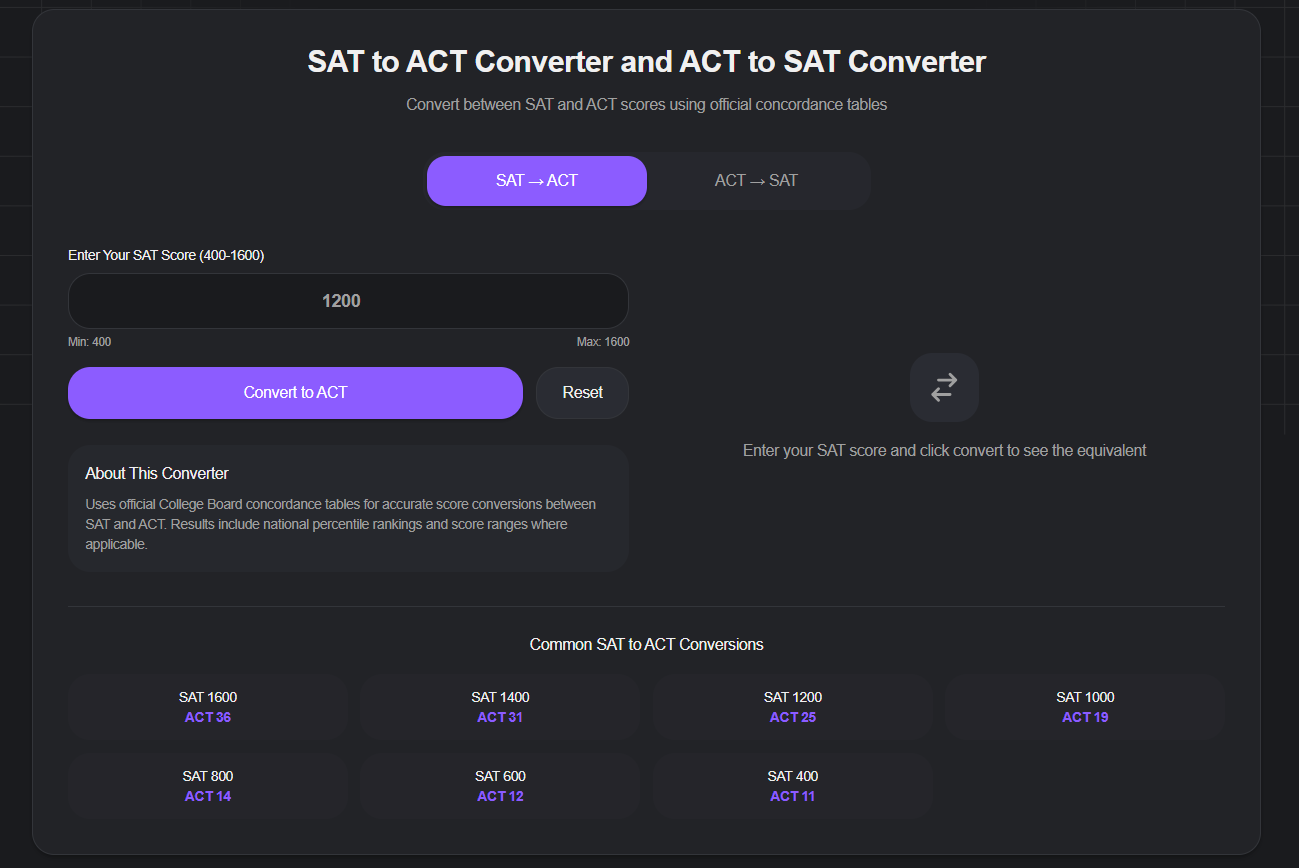
Task: Click the main converter page title
Action: 646,62
